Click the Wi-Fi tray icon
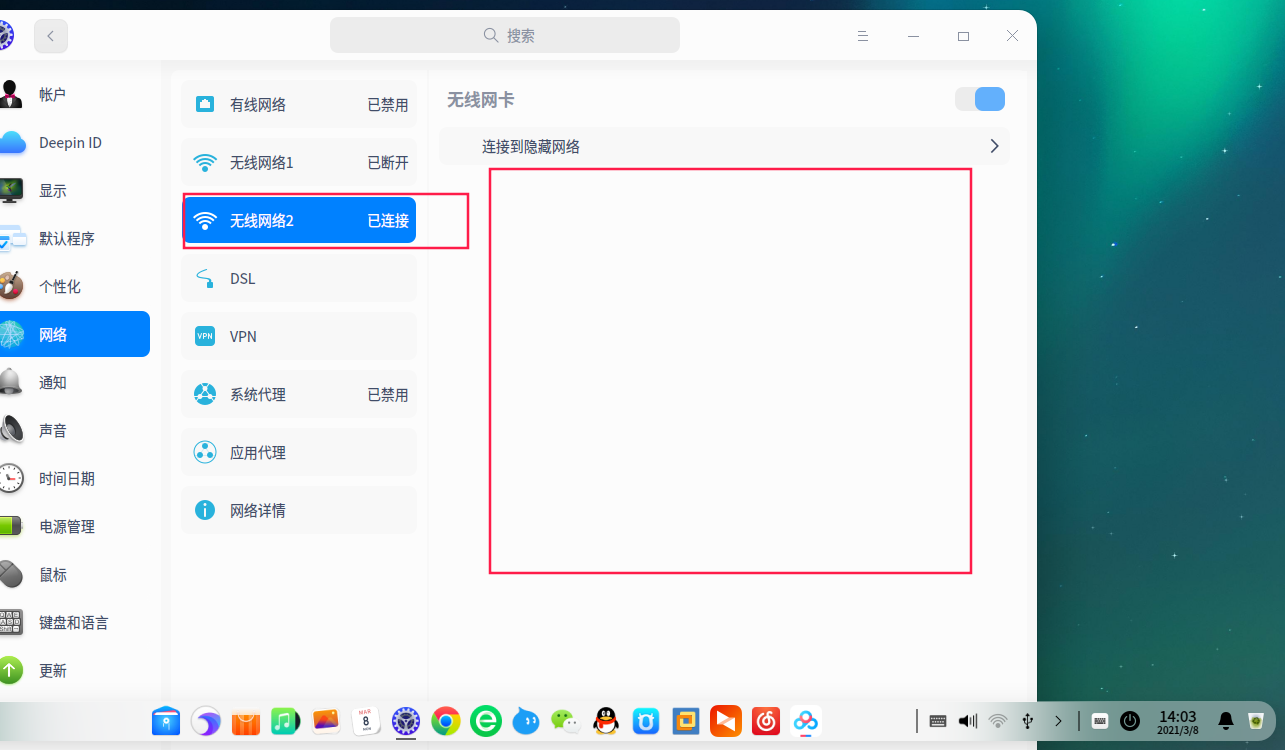 point(998,720)
